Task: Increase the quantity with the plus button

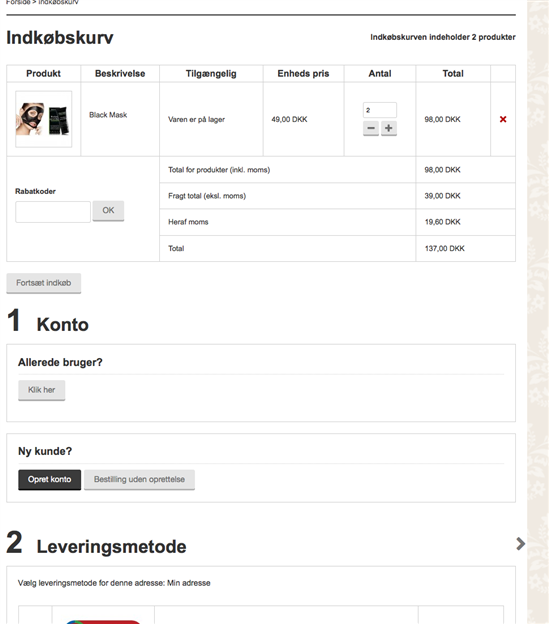Action: pyautogui.click(x=389, y=128)
